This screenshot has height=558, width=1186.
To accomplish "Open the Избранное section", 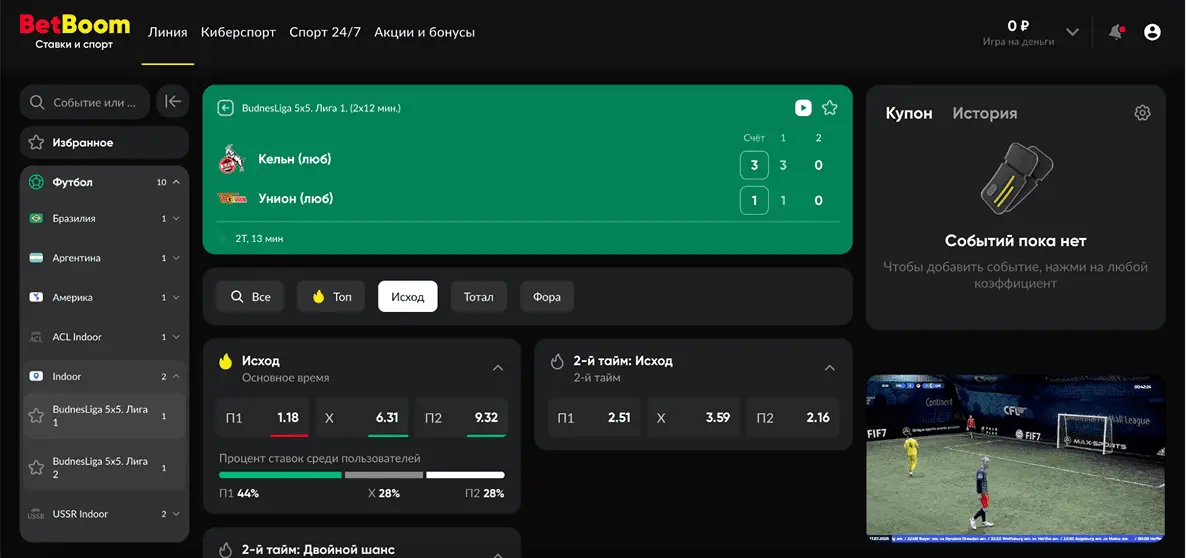I will pyautogui.click(x=104, y=142).
